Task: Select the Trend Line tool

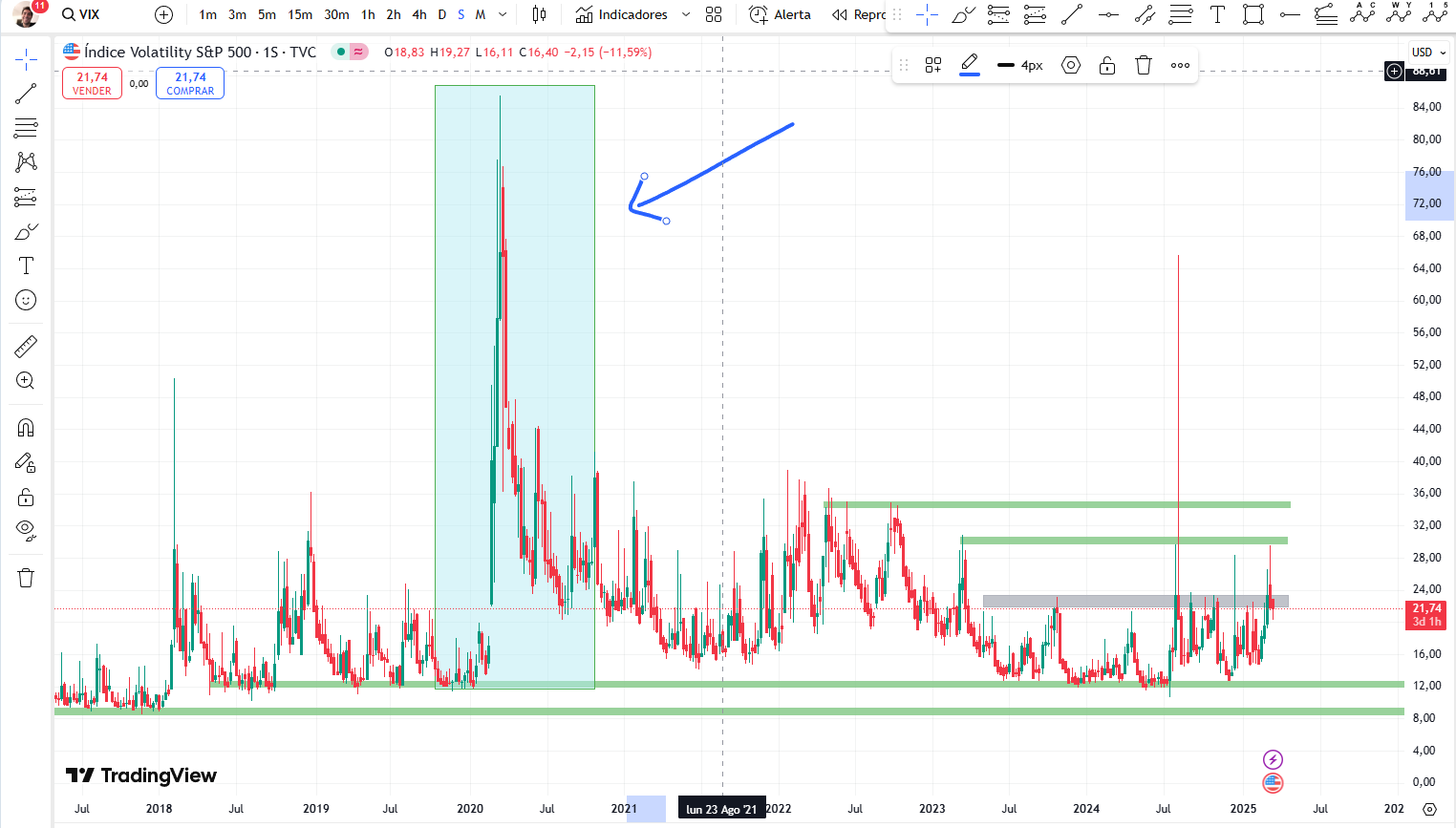Action: pos(25,93)
